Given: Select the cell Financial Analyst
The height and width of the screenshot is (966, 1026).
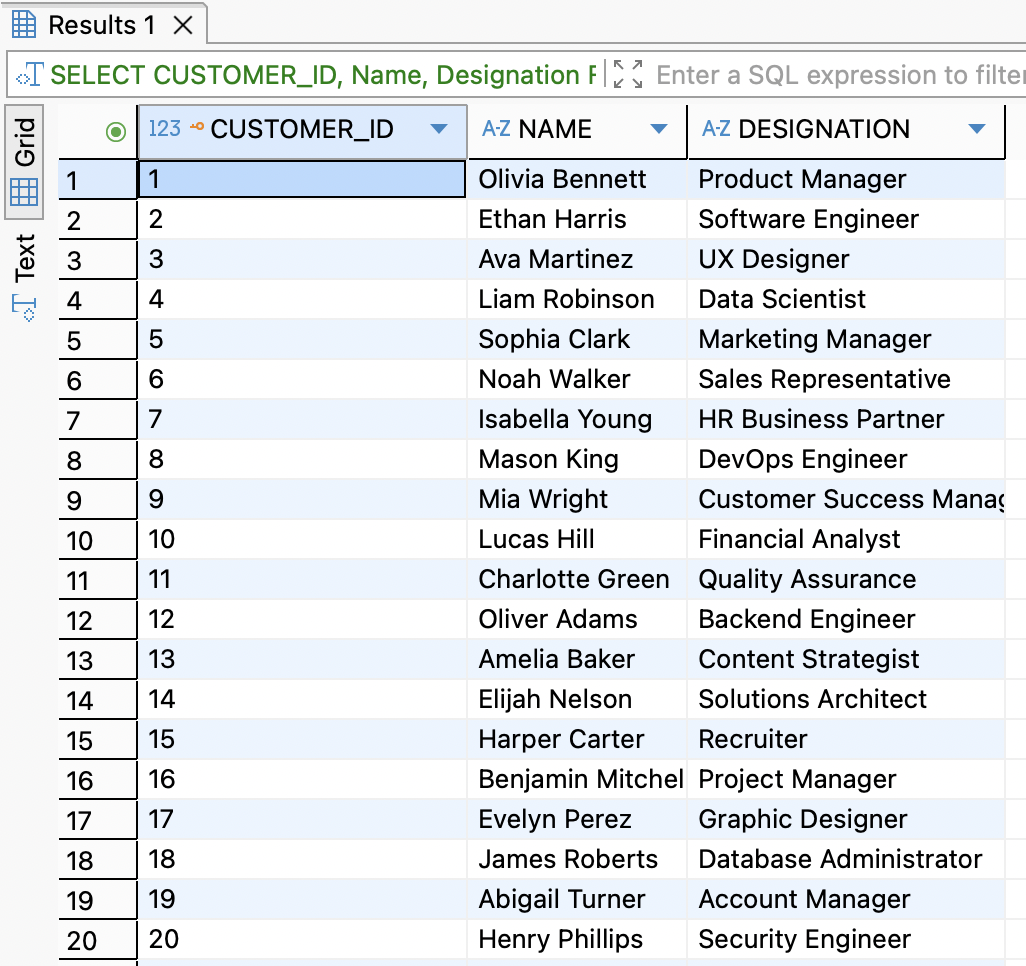Looking at the screenshot, I should coord(846,539).
